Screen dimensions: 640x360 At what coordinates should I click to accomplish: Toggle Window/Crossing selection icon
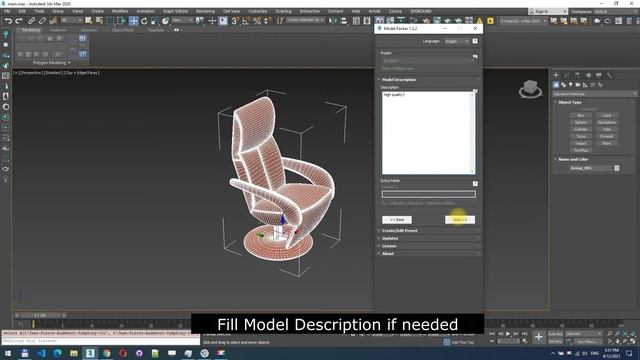coord(121,21)
